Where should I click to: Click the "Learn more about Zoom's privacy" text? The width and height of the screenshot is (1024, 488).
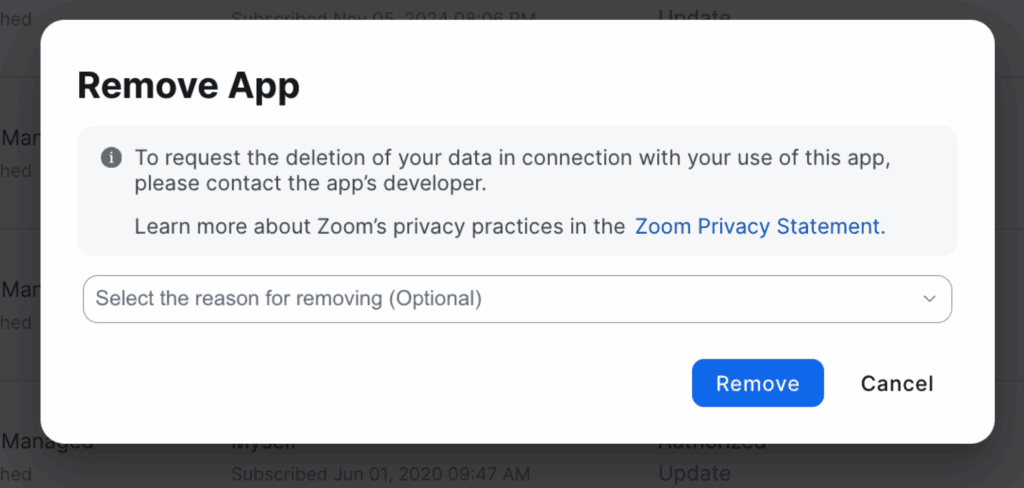[x=379, y=226]
